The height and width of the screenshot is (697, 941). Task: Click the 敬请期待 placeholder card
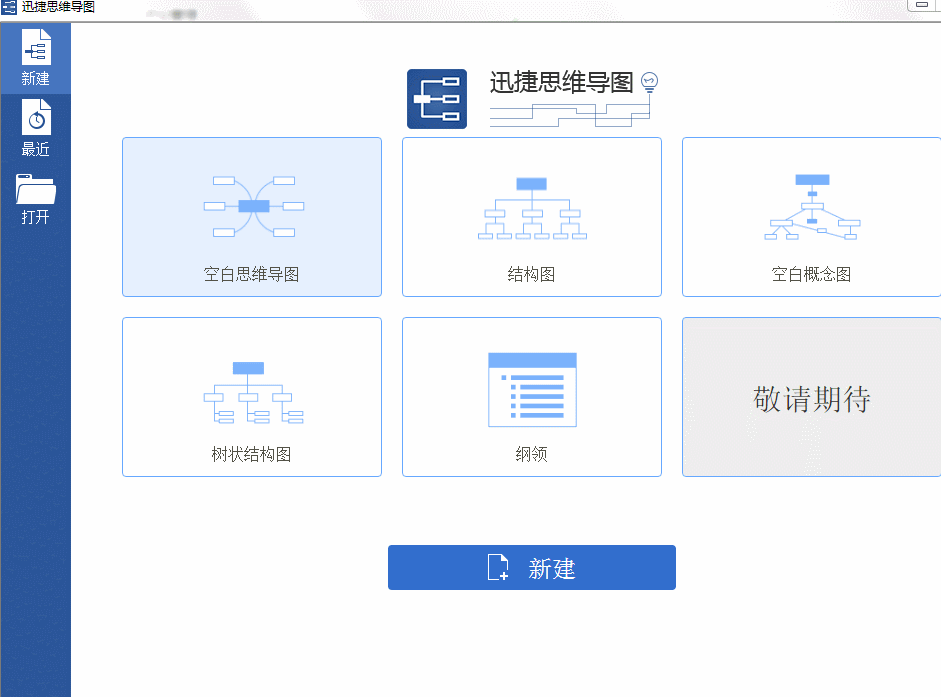811,397
